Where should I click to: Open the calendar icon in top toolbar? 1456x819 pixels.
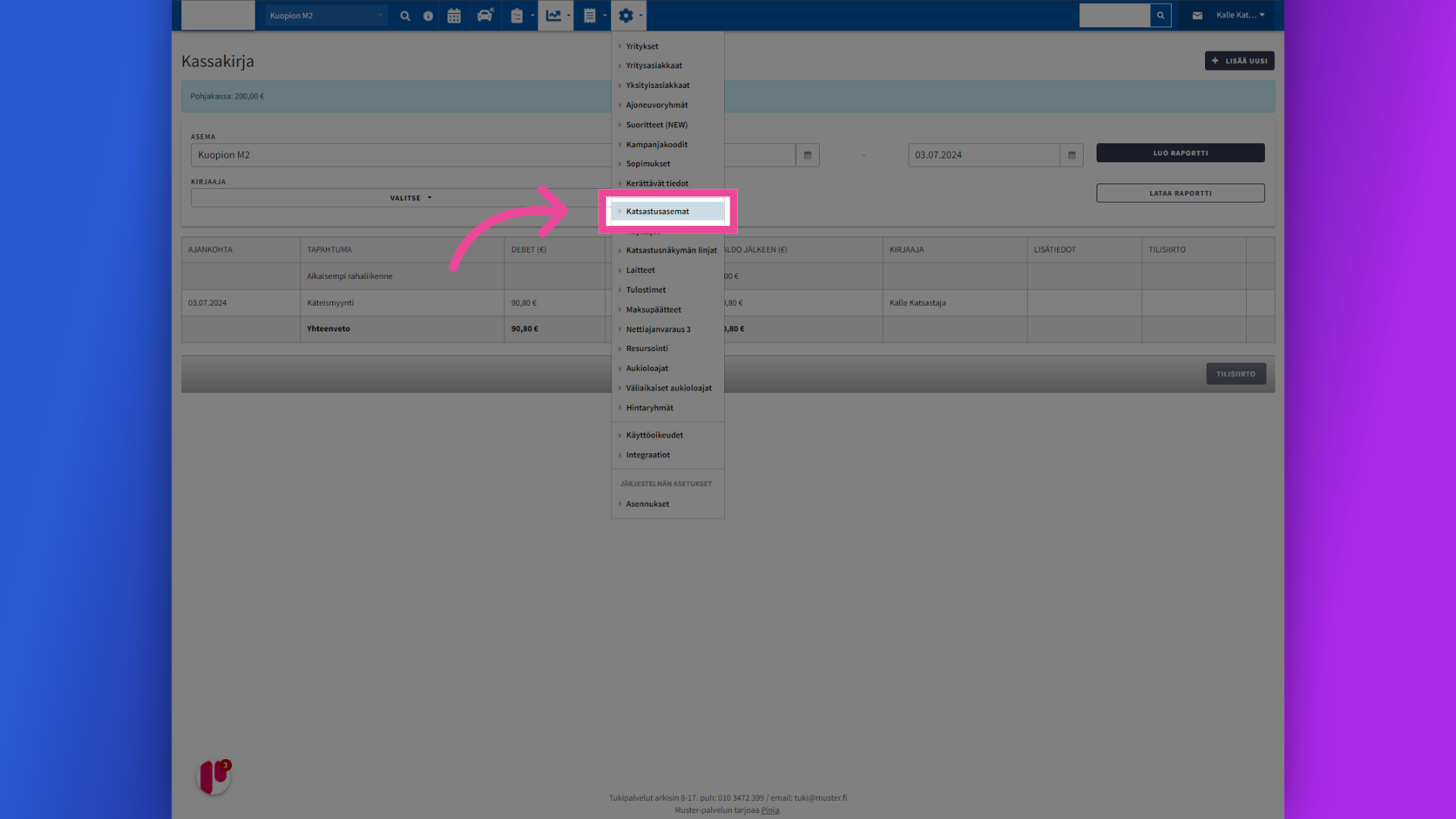pyautogui.click(x=454, y=15)
